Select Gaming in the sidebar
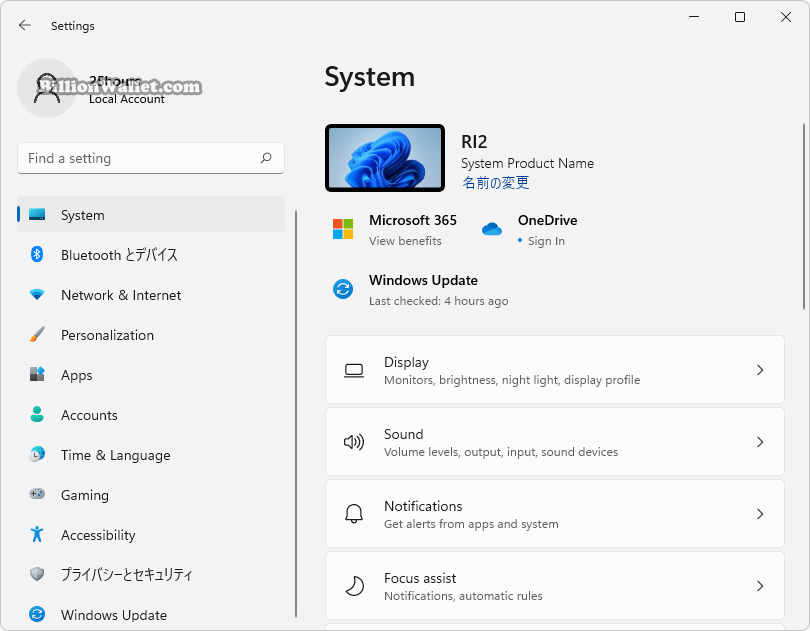810x631 pixels. pyautogui.click(x=151, y=495)
